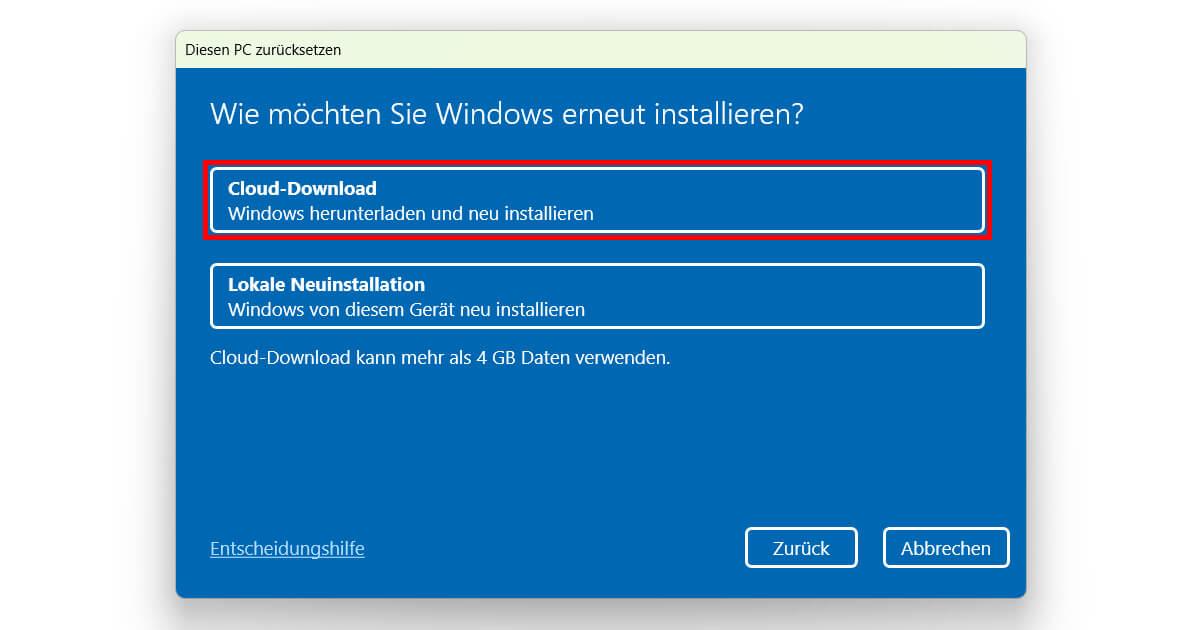Click the Zurück button
The height and width of the screenshot is (630, 1200).
(801, 547)
